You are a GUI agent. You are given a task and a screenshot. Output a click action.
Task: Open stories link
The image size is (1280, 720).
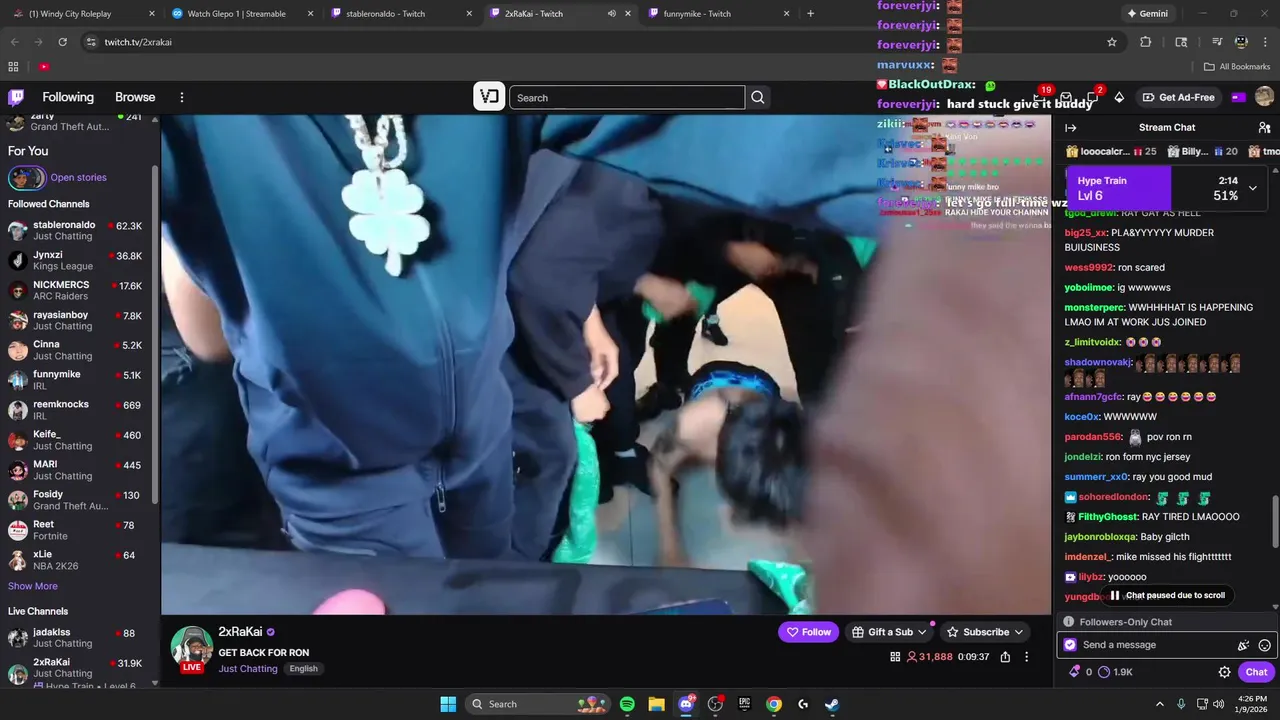point(78,177)
